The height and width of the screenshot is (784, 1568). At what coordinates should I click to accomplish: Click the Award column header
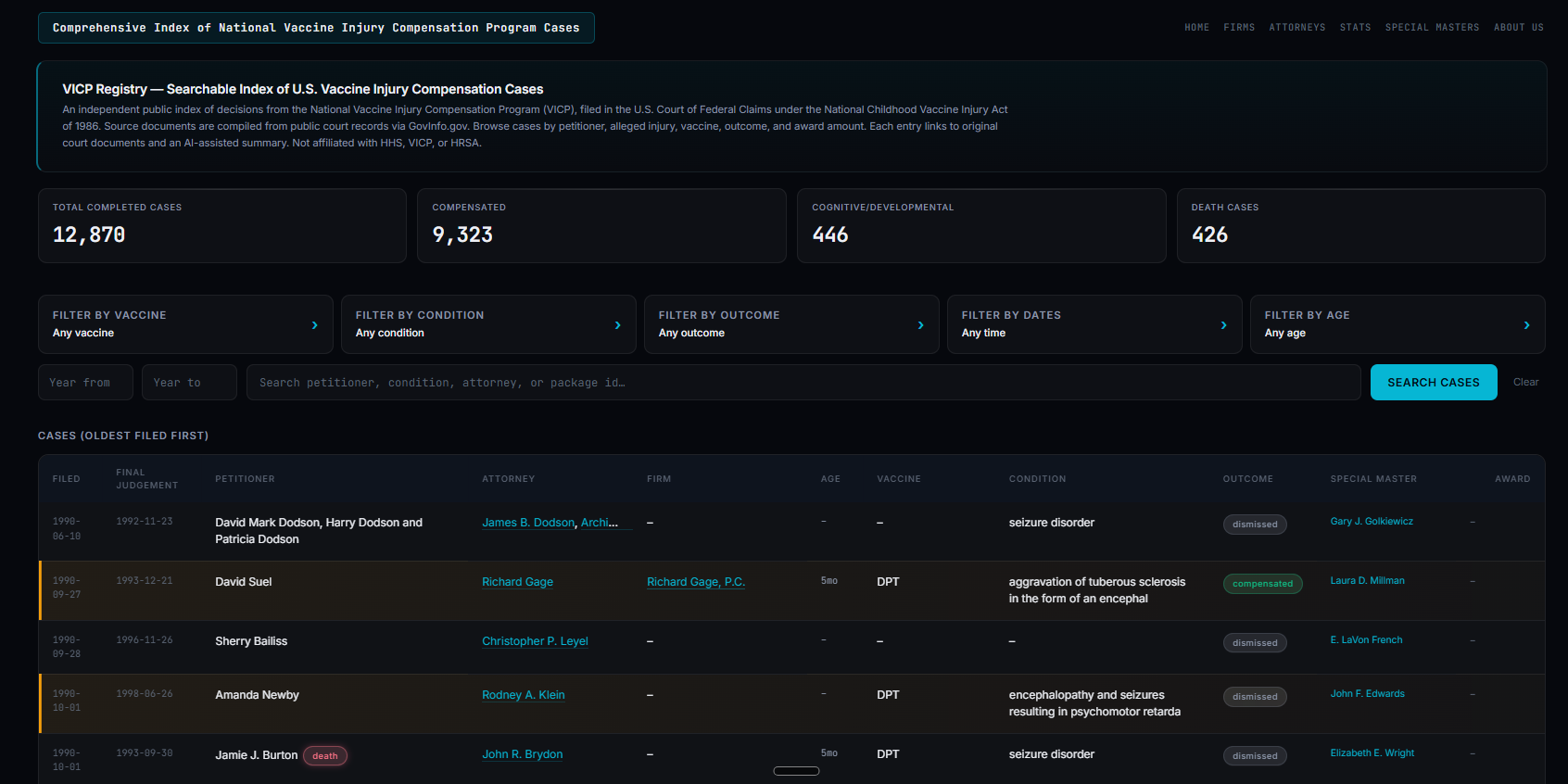coord(1512,479)
